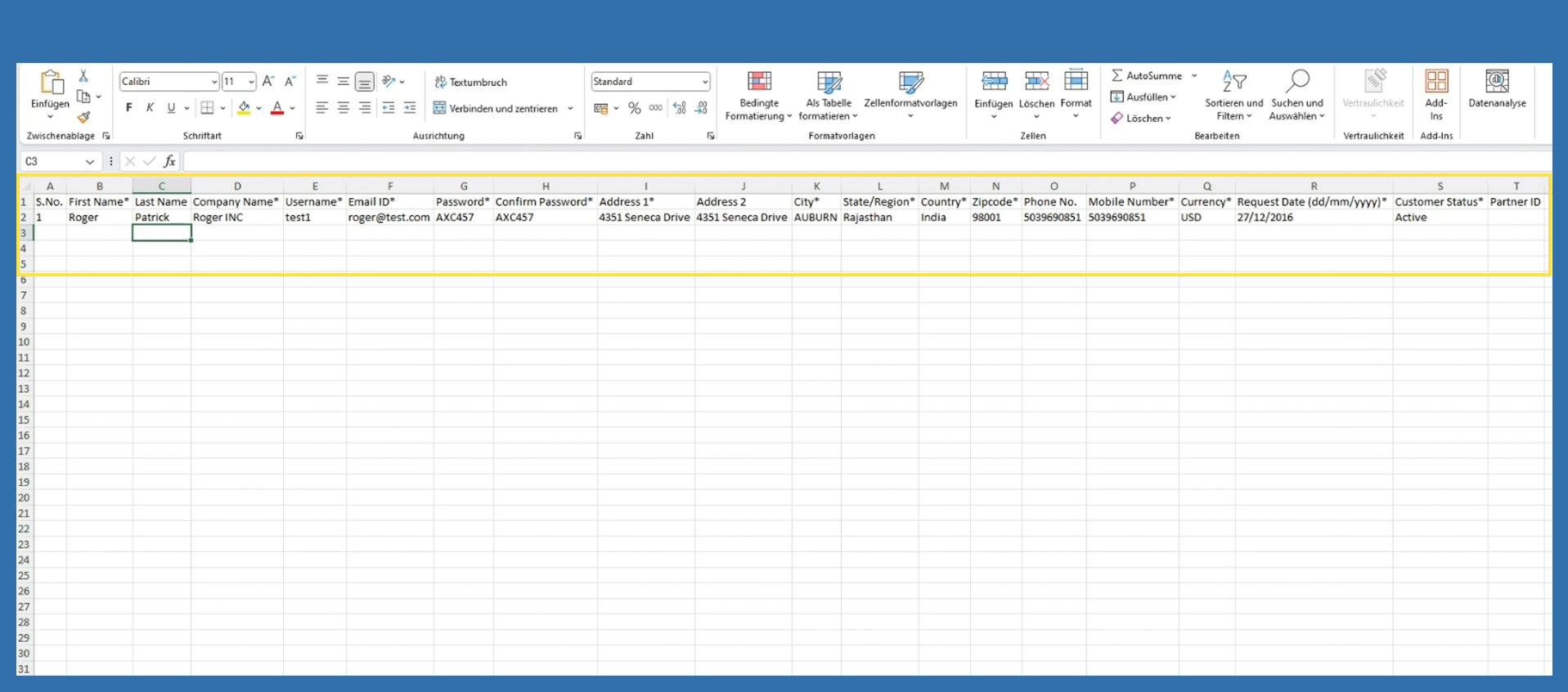
Task: Open the Ausfüllen fill menu
Action: (1143, 97)
